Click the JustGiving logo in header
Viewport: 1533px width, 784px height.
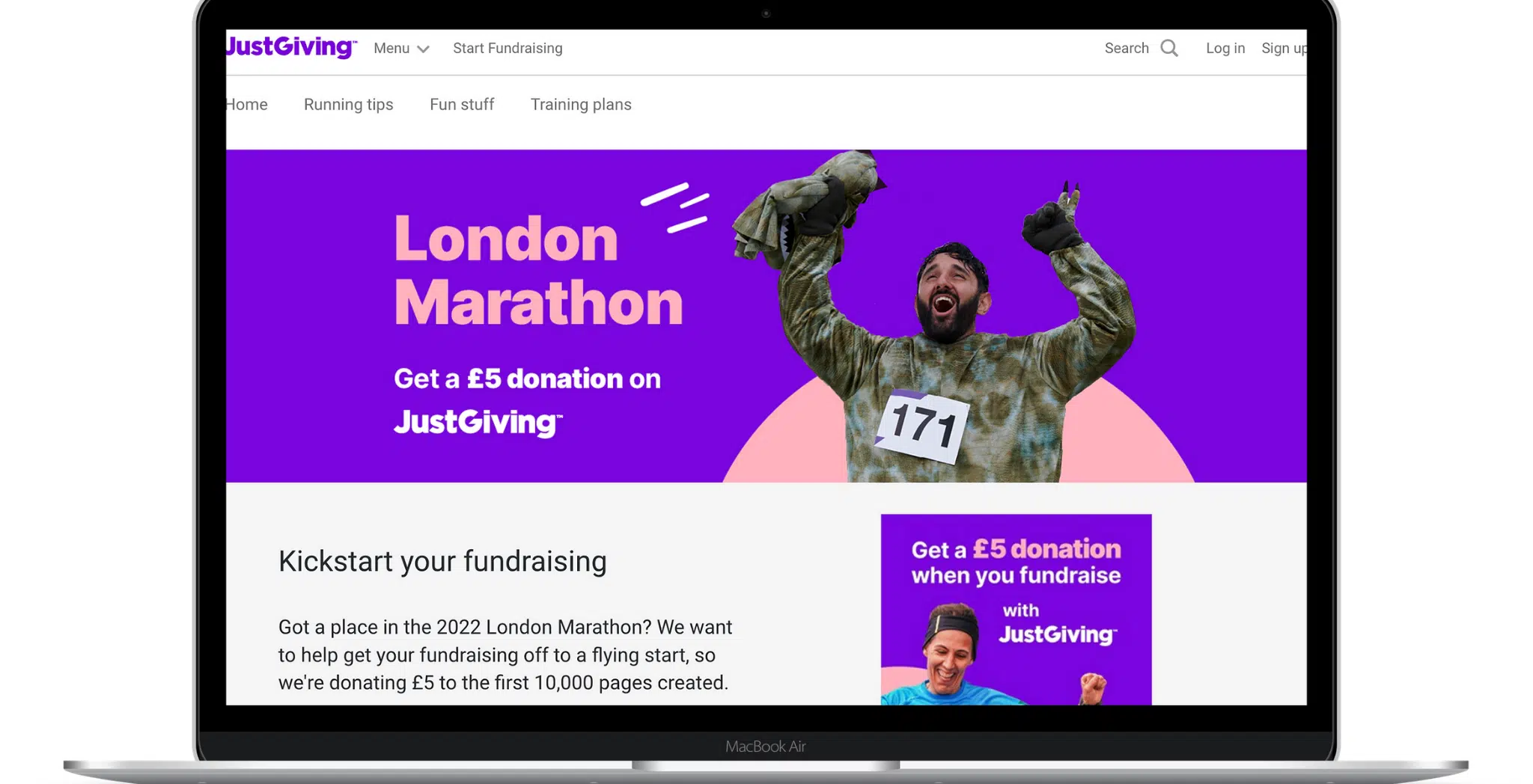(x=291, y=46)
